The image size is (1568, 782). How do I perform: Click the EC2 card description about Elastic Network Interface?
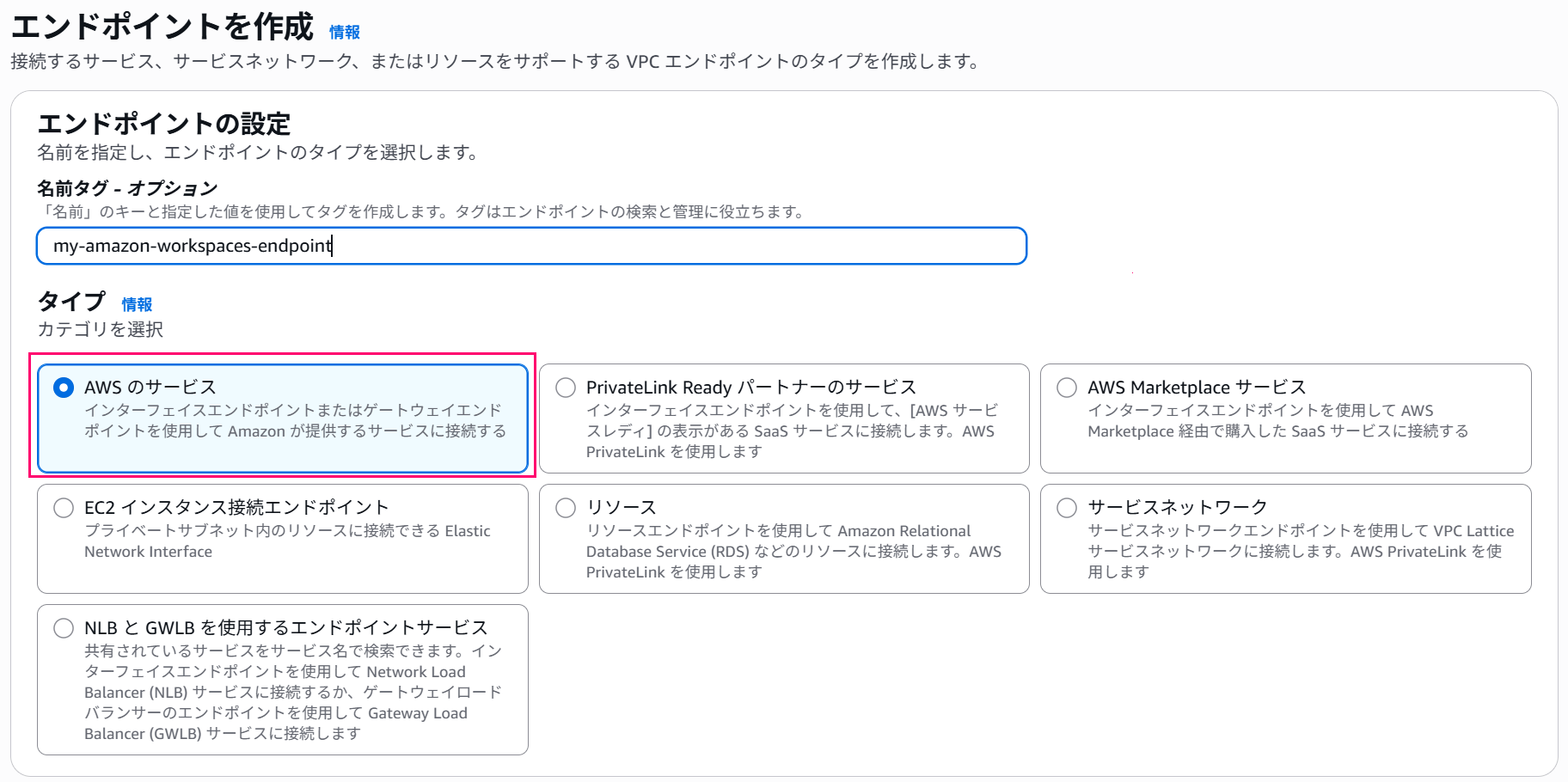pos(287,541)
